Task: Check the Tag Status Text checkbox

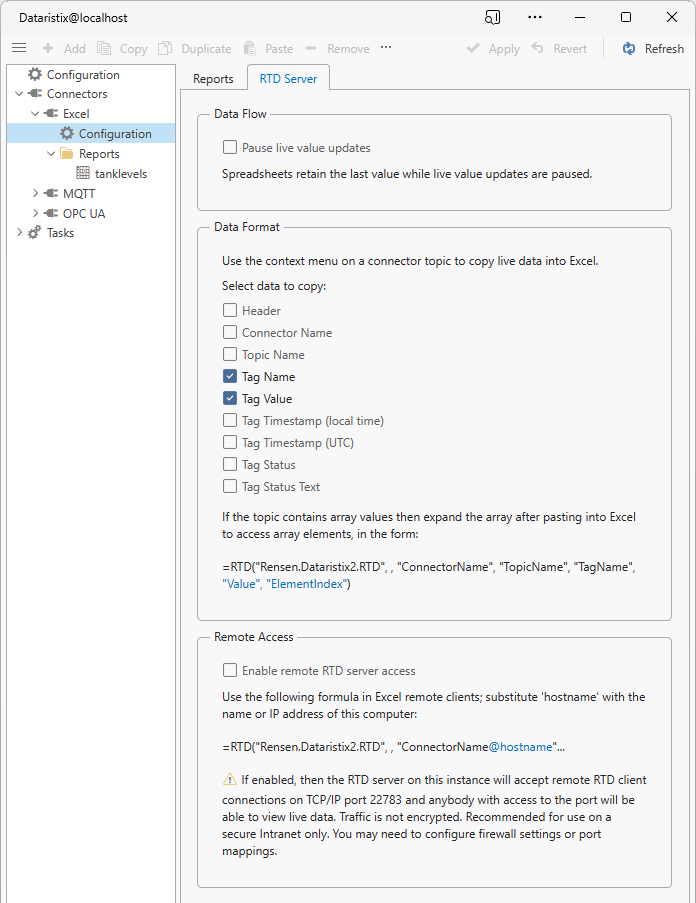Action: (x=230, y=486)
